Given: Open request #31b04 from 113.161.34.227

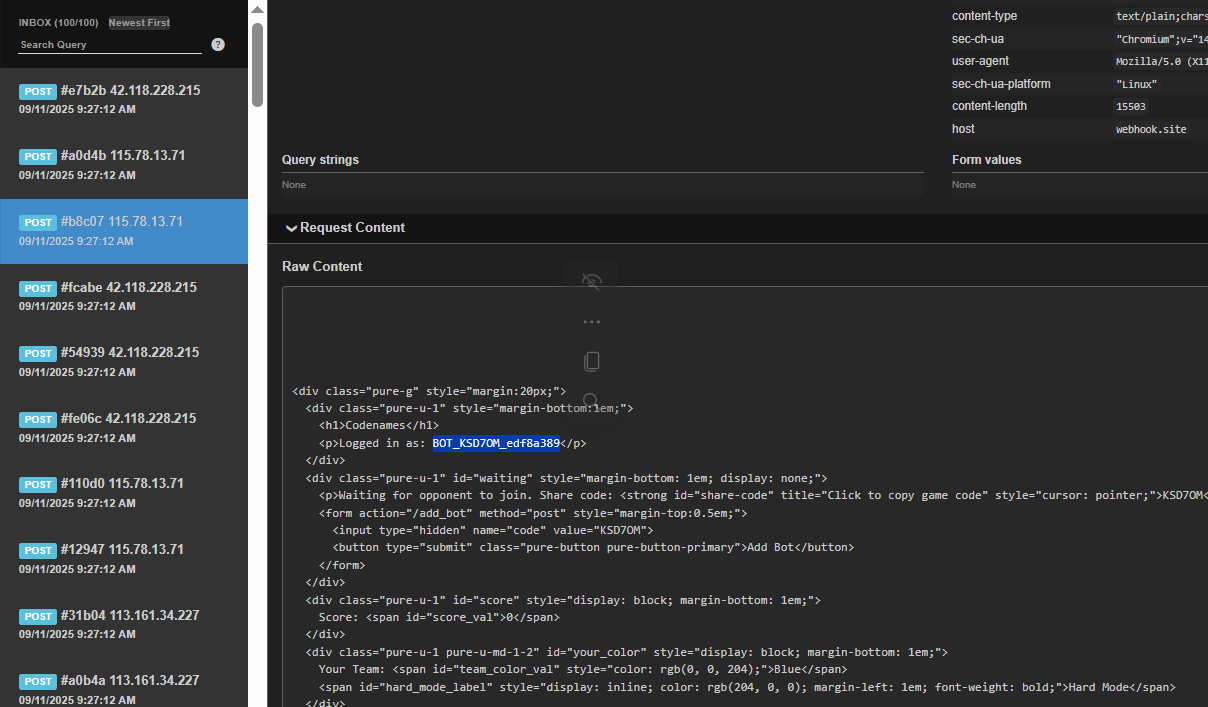Looking at the screenshot, I should (124, 624).
